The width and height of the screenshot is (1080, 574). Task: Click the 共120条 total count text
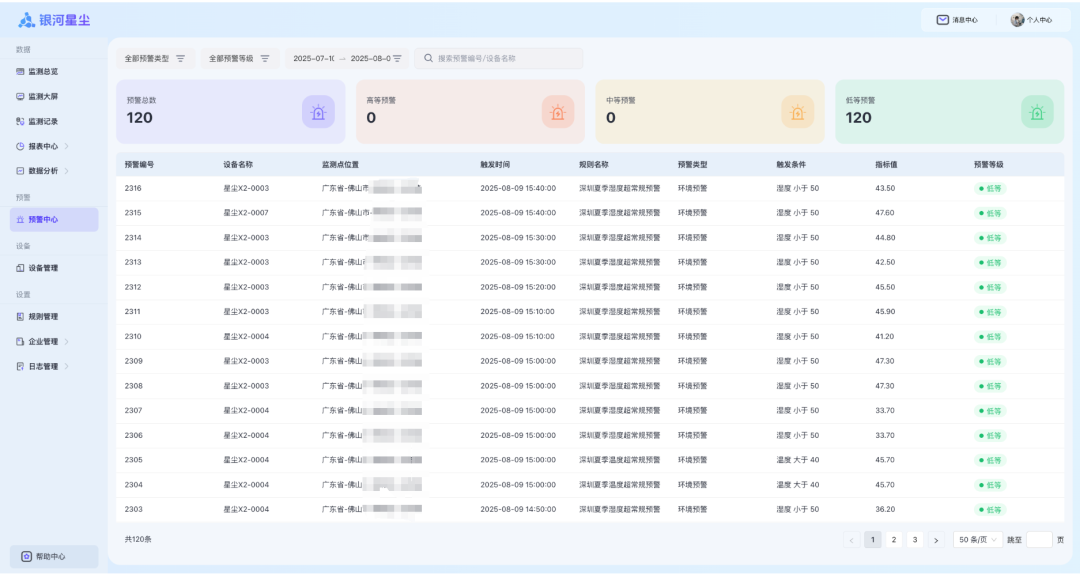(x=138, y=540)
